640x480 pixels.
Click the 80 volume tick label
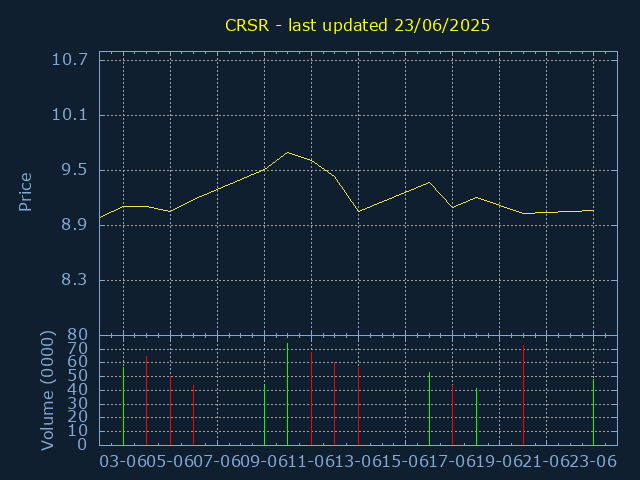pyautogui.click(x=78, y=335)
